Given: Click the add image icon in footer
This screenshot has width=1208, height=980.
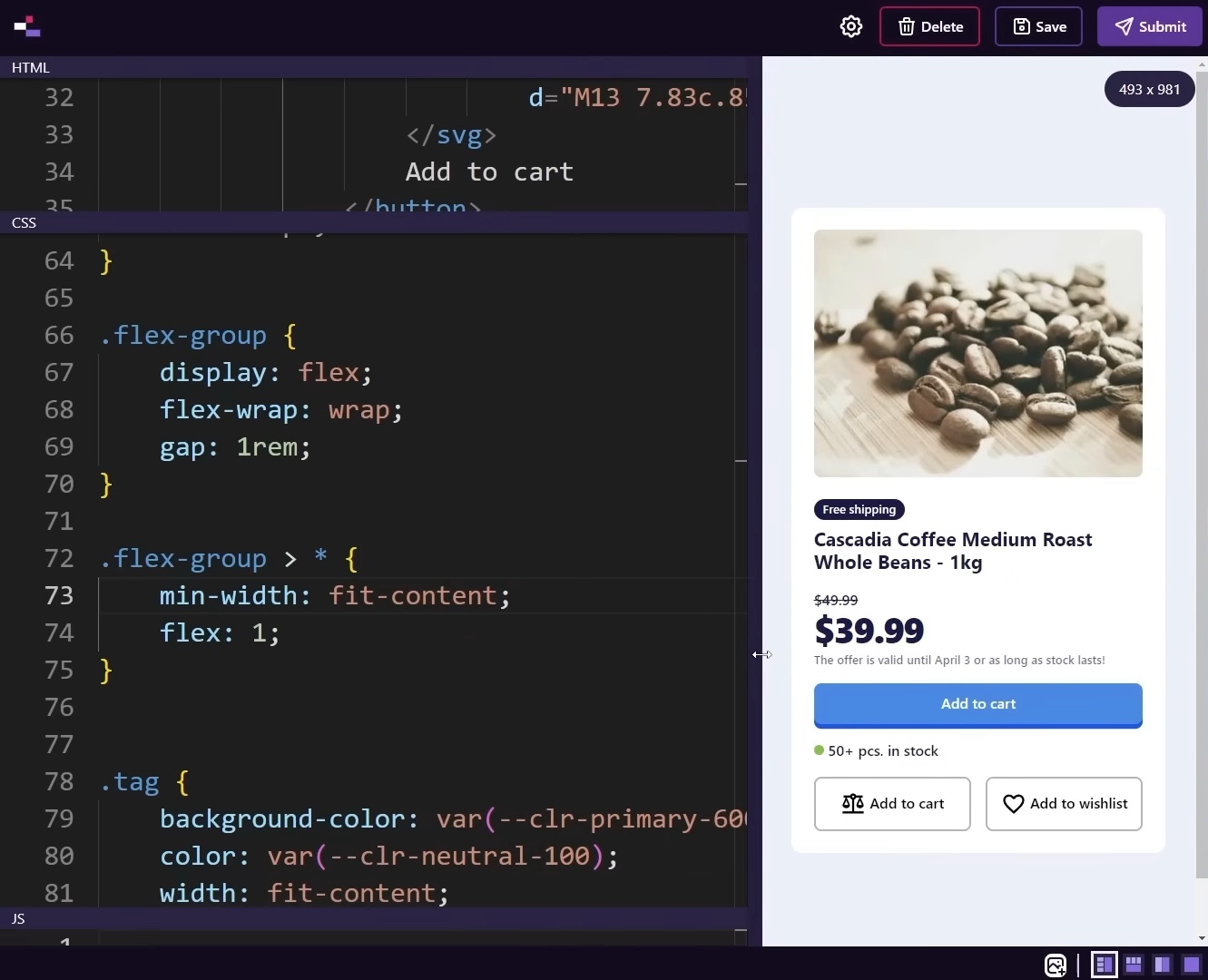Looking at the screenshot, I should coord(1056,965).
